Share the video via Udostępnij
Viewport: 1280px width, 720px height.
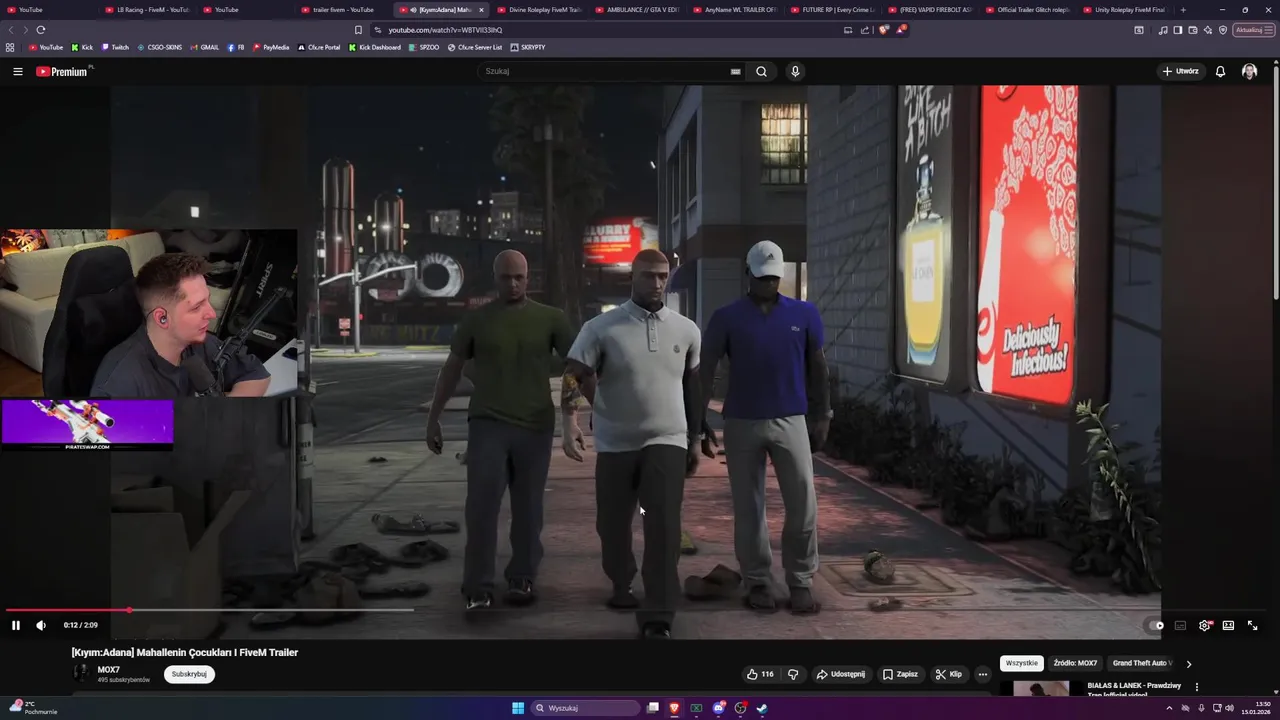[x=840, y=674]
